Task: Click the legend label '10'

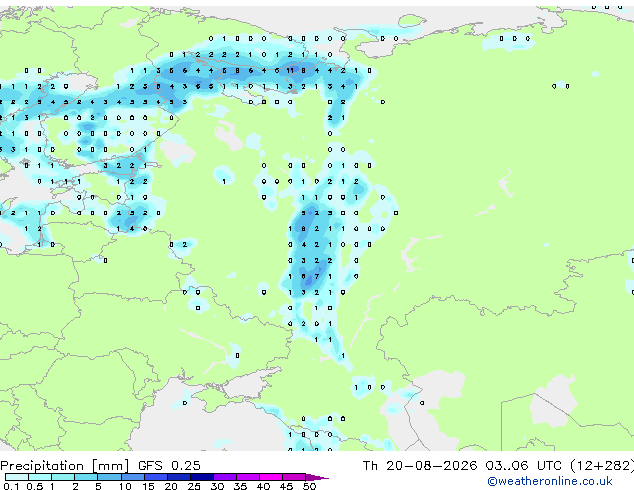Action: pyautogui.click(x=125, y=486)
